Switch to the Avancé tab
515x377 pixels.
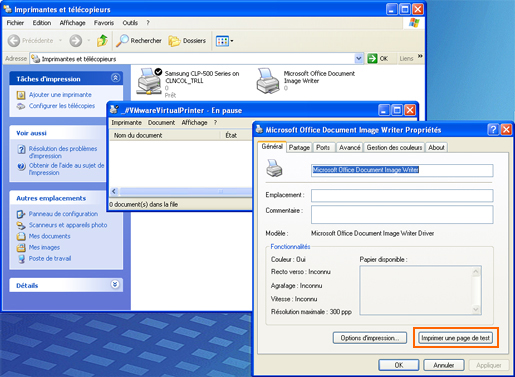349,147
